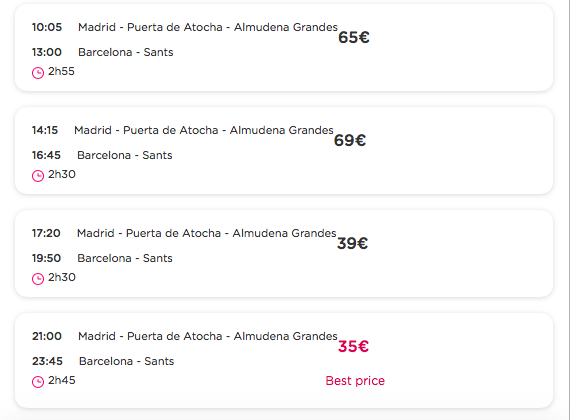This screenshot has height=420, width=570.
Task: Click the Madrid station name on the 10:05 train
Action: [208, 27]
